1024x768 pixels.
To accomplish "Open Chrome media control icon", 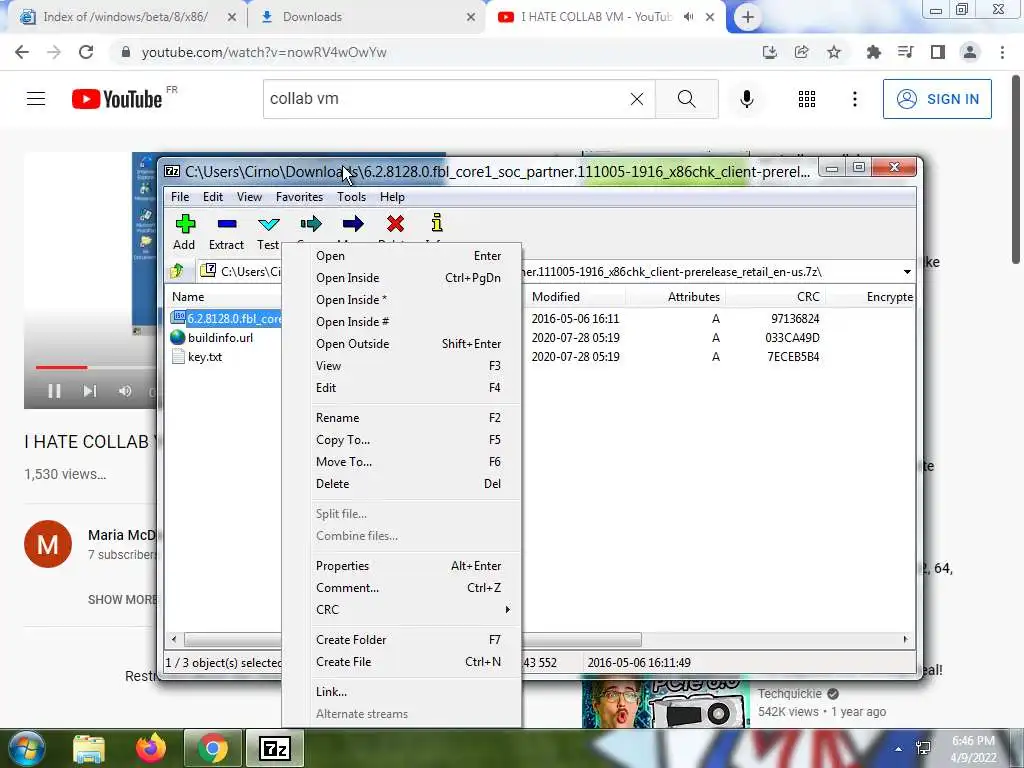I will pyautogui.click(x=905, y=52).
